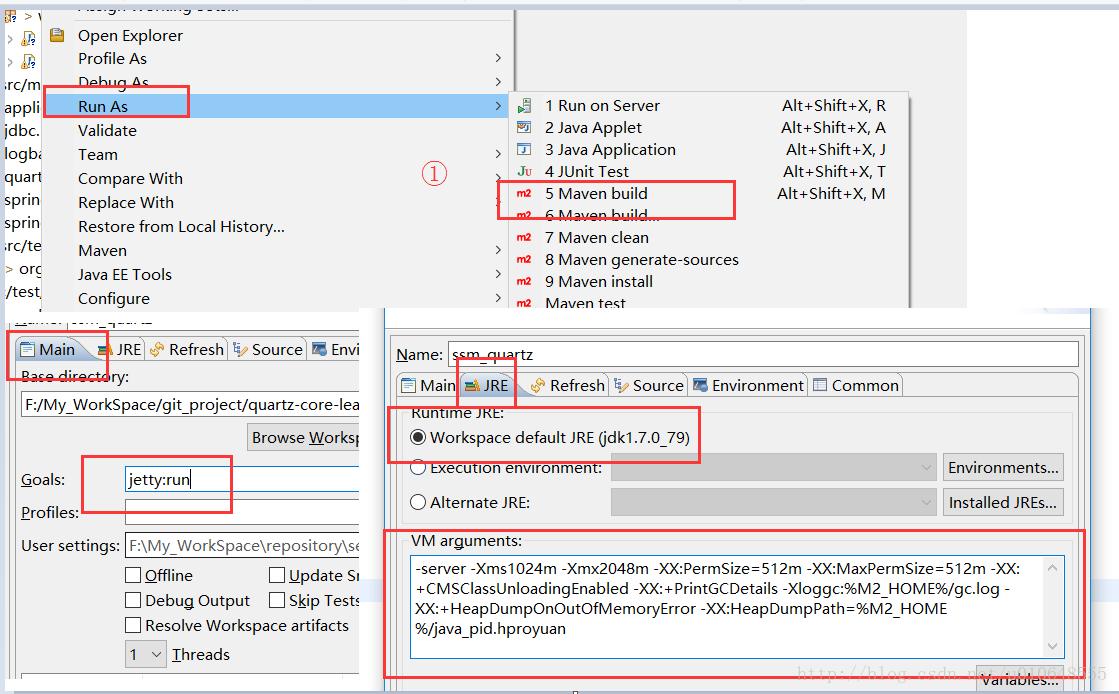1119x694 pixels.
Task: Click the Envi tab icon in left dialog
Action: coord(320,349)
